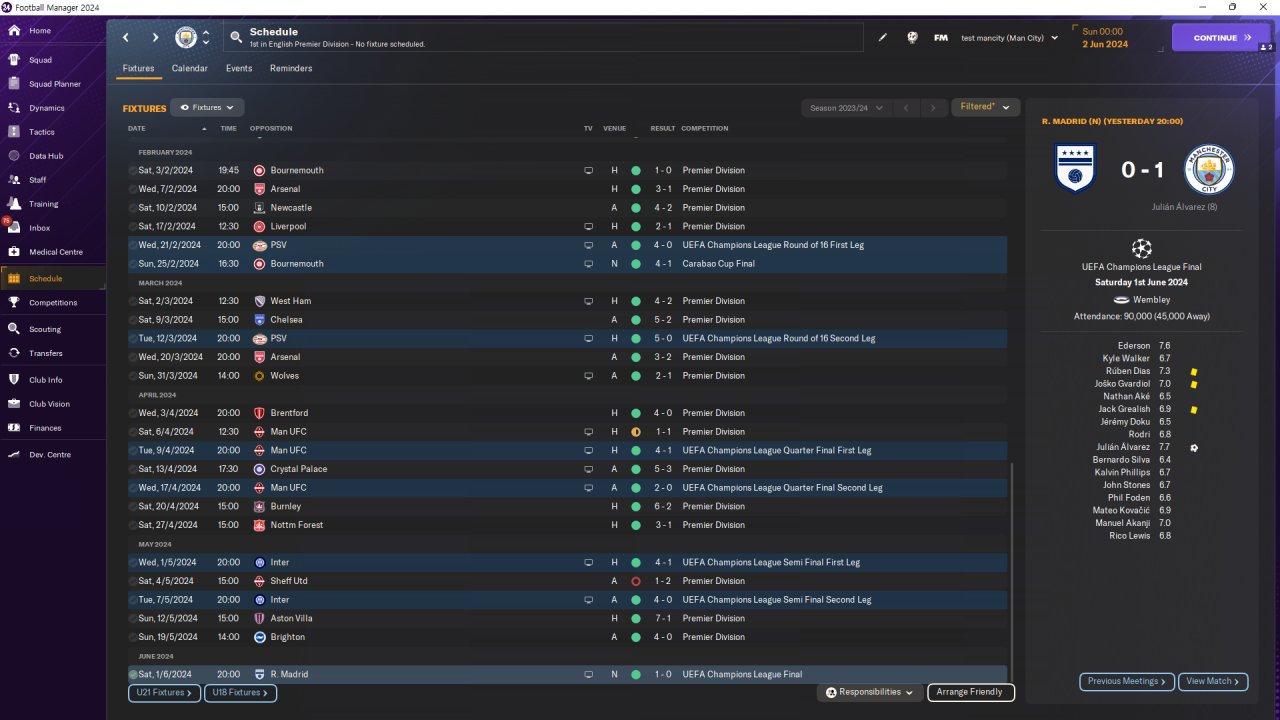Click the Manchester City club badge in header

[186, 38]
